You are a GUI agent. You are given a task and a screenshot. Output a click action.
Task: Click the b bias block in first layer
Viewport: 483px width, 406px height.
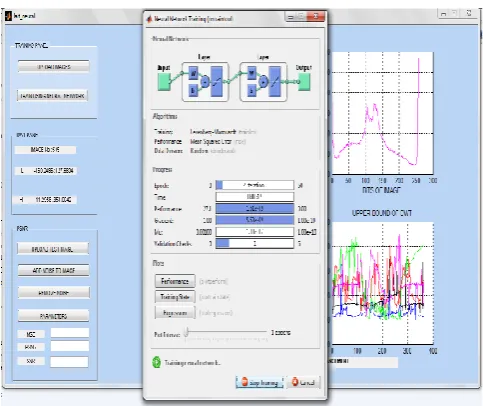(x=193, y=90)
